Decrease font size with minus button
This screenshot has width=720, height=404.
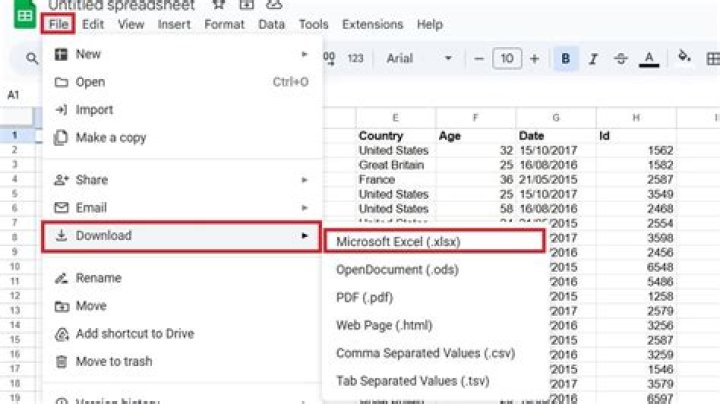coord(478,59)
